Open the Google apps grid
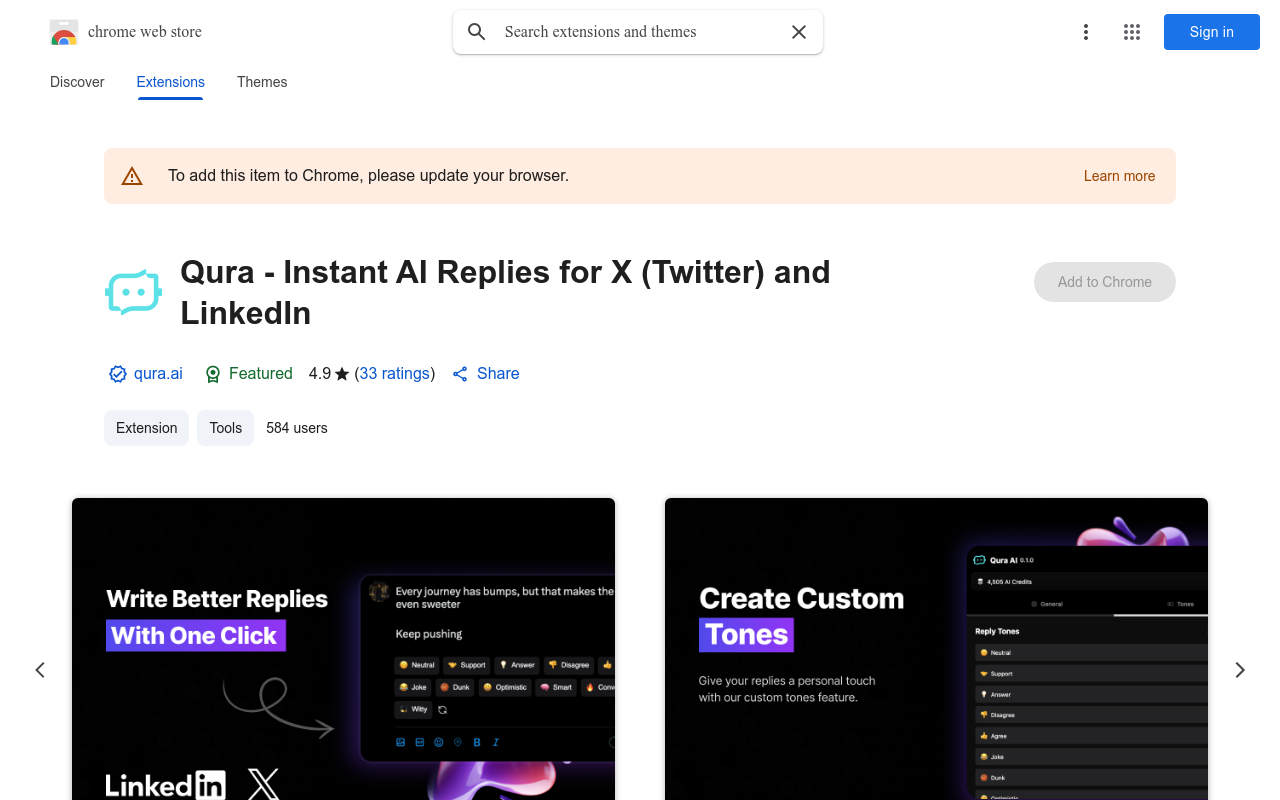This screenshot has height=800, width=1280. pyautogui.click(x=1132, y=32)
